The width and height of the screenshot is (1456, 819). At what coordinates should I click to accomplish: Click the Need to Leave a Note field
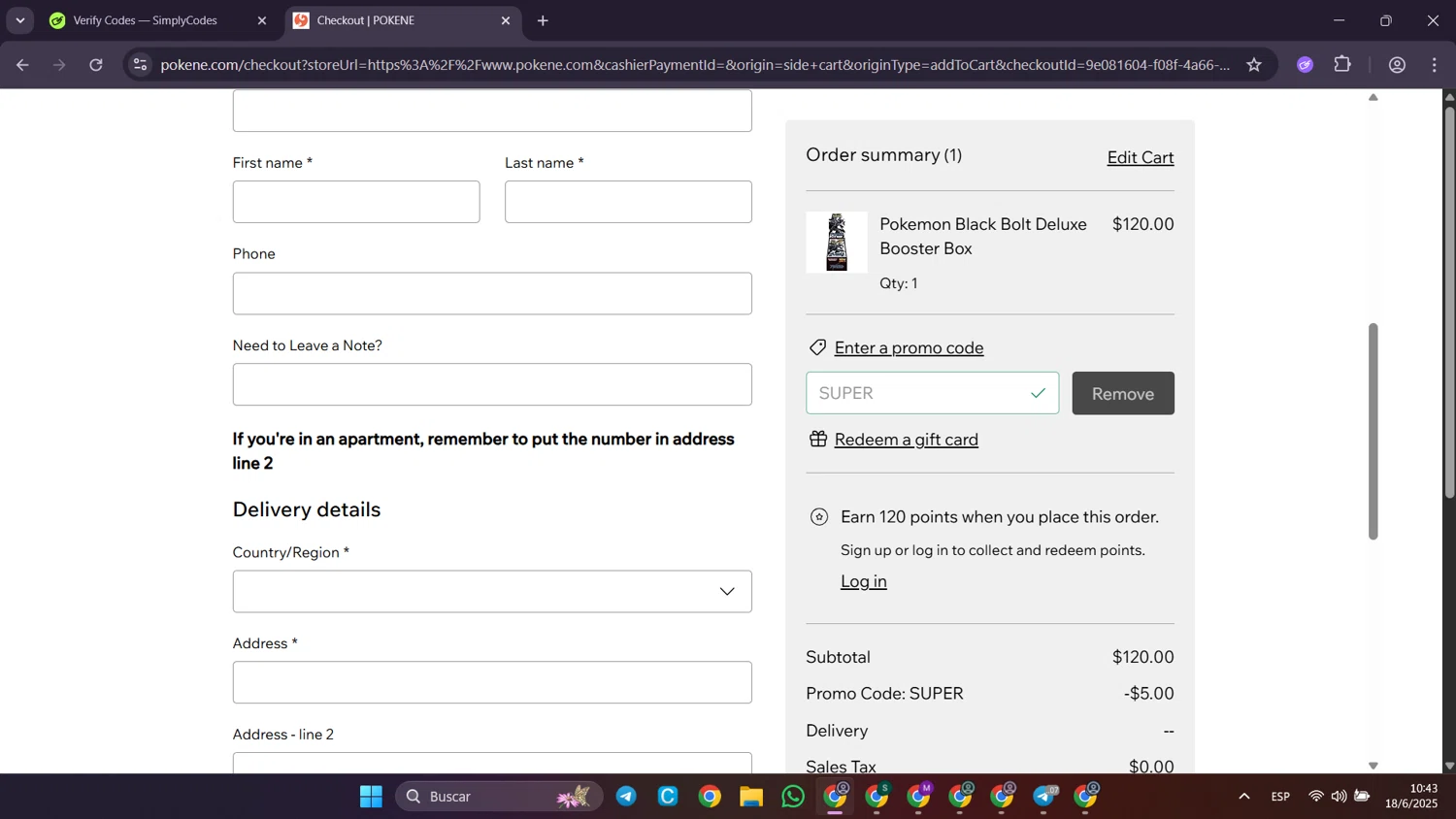coord(492,384)
